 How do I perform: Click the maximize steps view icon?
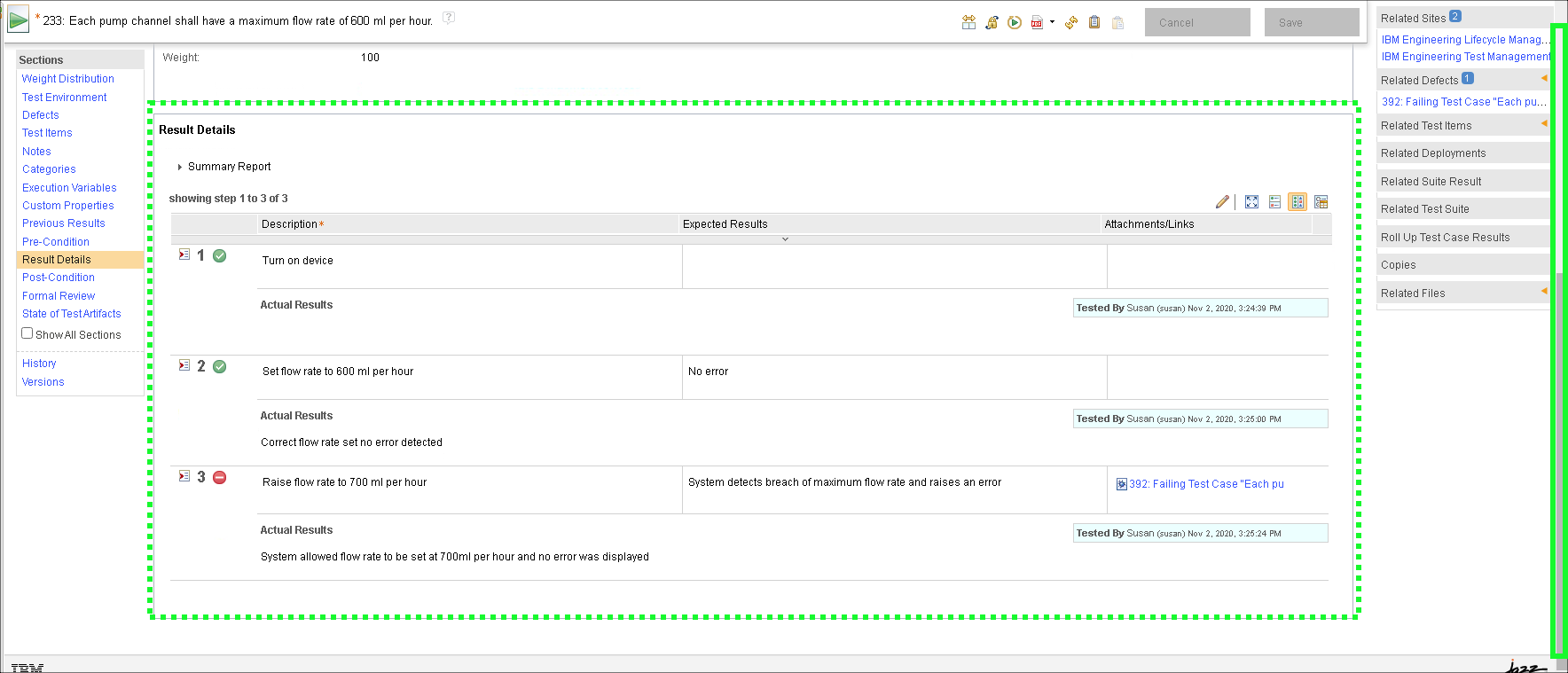pos(1251,202)
